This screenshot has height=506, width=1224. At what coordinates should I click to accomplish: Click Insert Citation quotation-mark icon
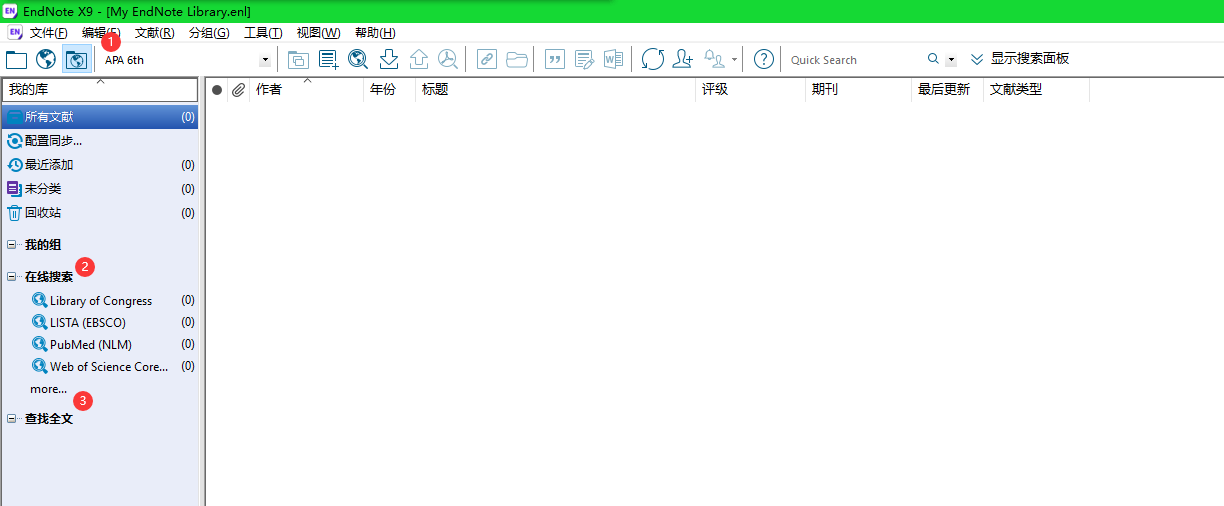click(554, 59)
